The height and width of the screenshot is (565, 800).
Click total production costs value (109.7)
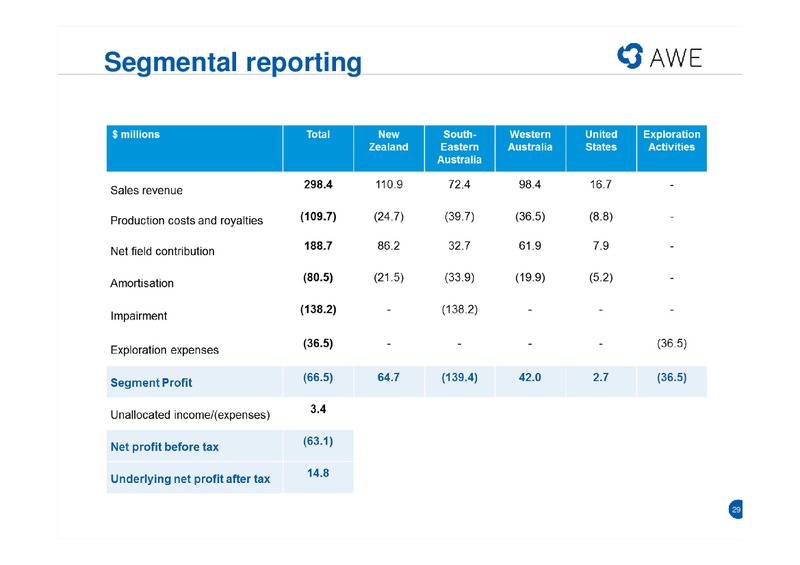(x=318, y=216)
